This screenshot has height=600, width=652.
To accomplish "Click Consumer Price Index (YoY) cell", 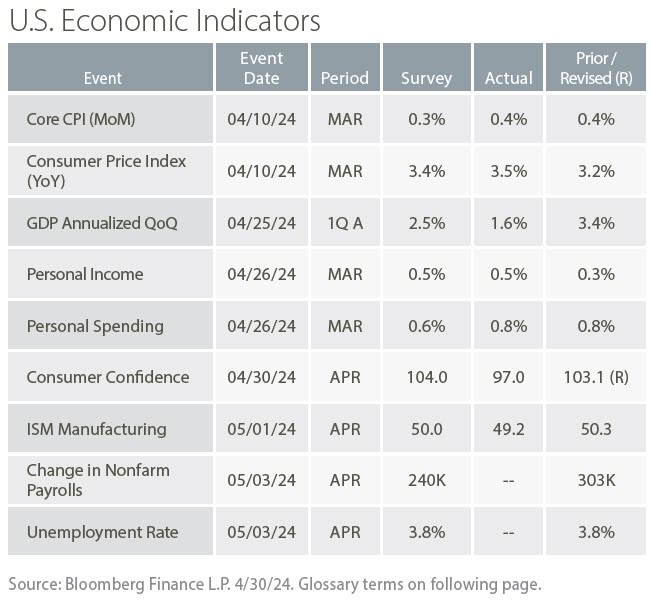I will (x=106, y=171).
